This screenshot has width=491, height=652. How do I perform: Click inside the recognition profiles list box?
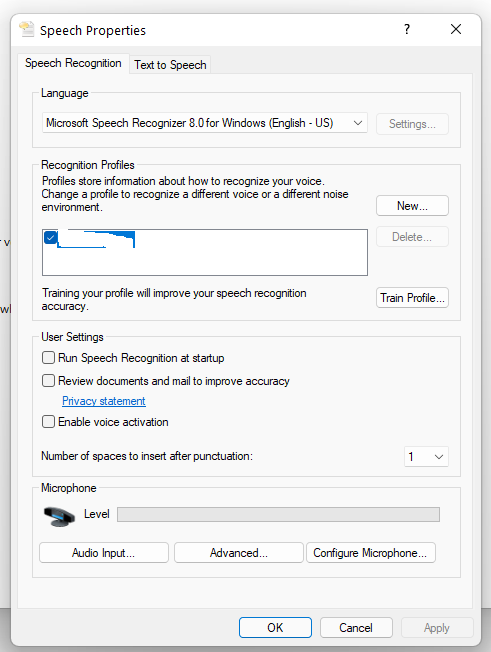click(x=205, y=252)
